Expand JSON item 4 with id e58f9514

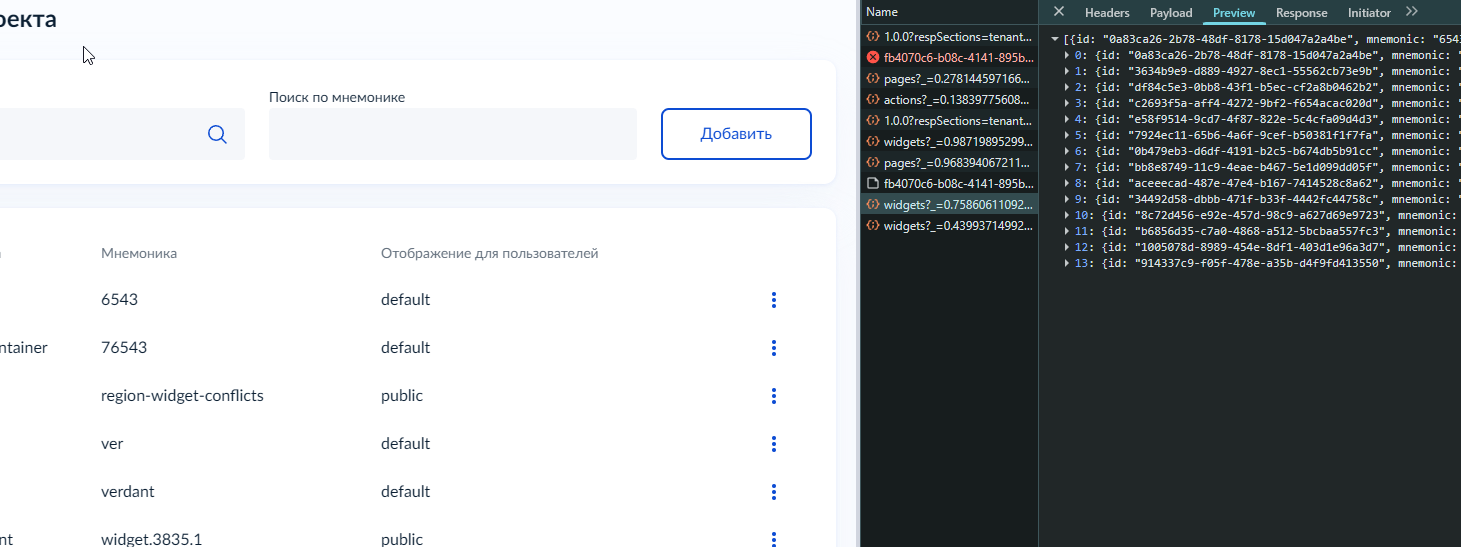pyautogui.click(x=1067, y=119)
